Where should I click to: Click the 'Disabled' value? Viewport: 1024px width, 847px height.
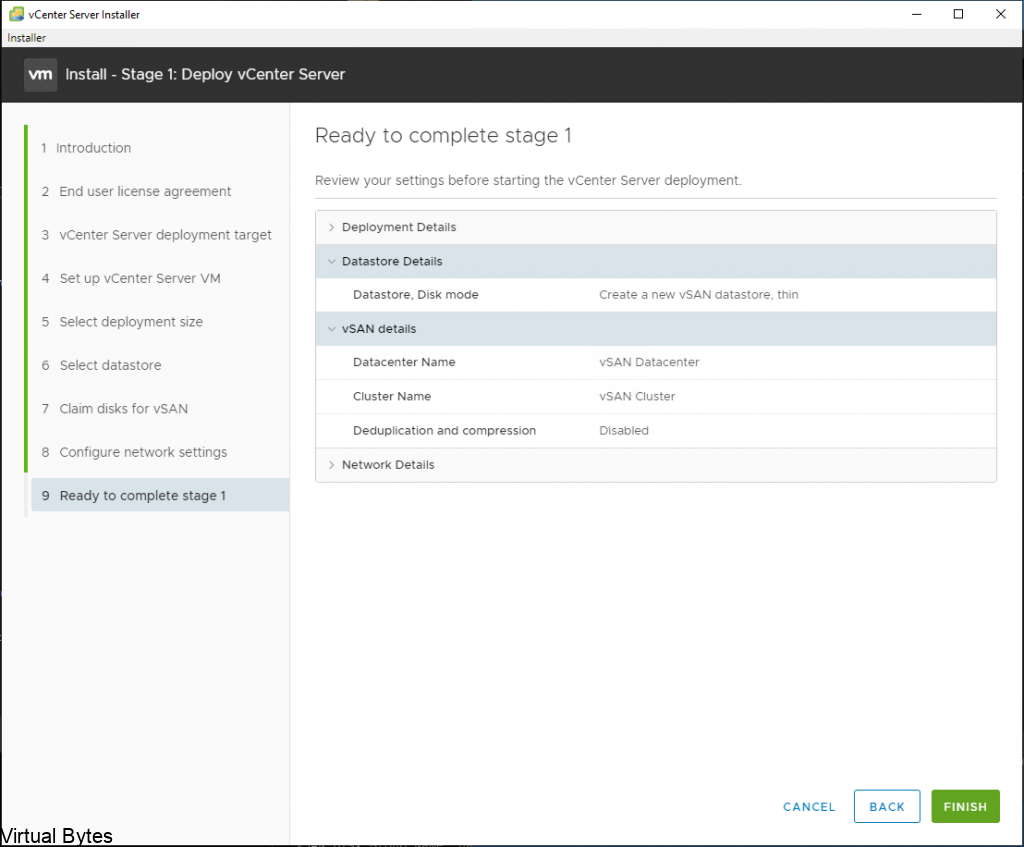pos(624,430)
